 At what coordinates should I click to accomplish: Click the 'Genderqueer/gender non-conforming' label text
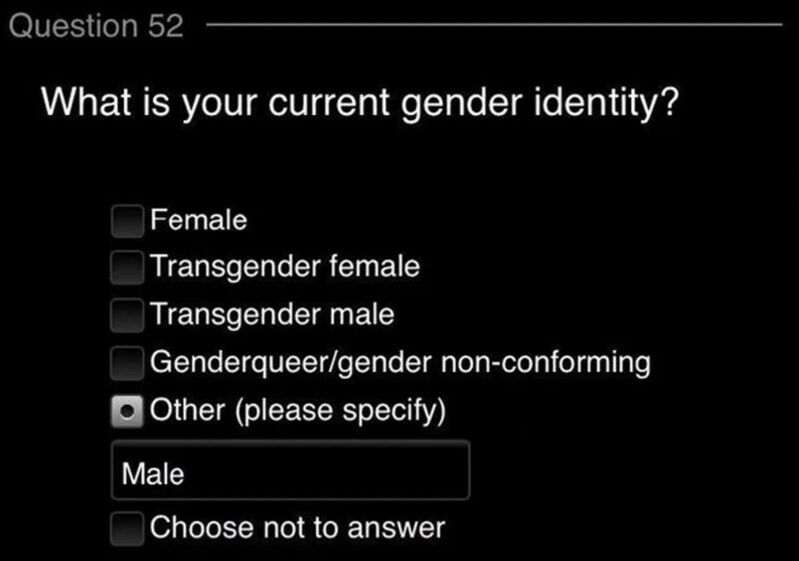pyautogui.click(x=400, y=363)
